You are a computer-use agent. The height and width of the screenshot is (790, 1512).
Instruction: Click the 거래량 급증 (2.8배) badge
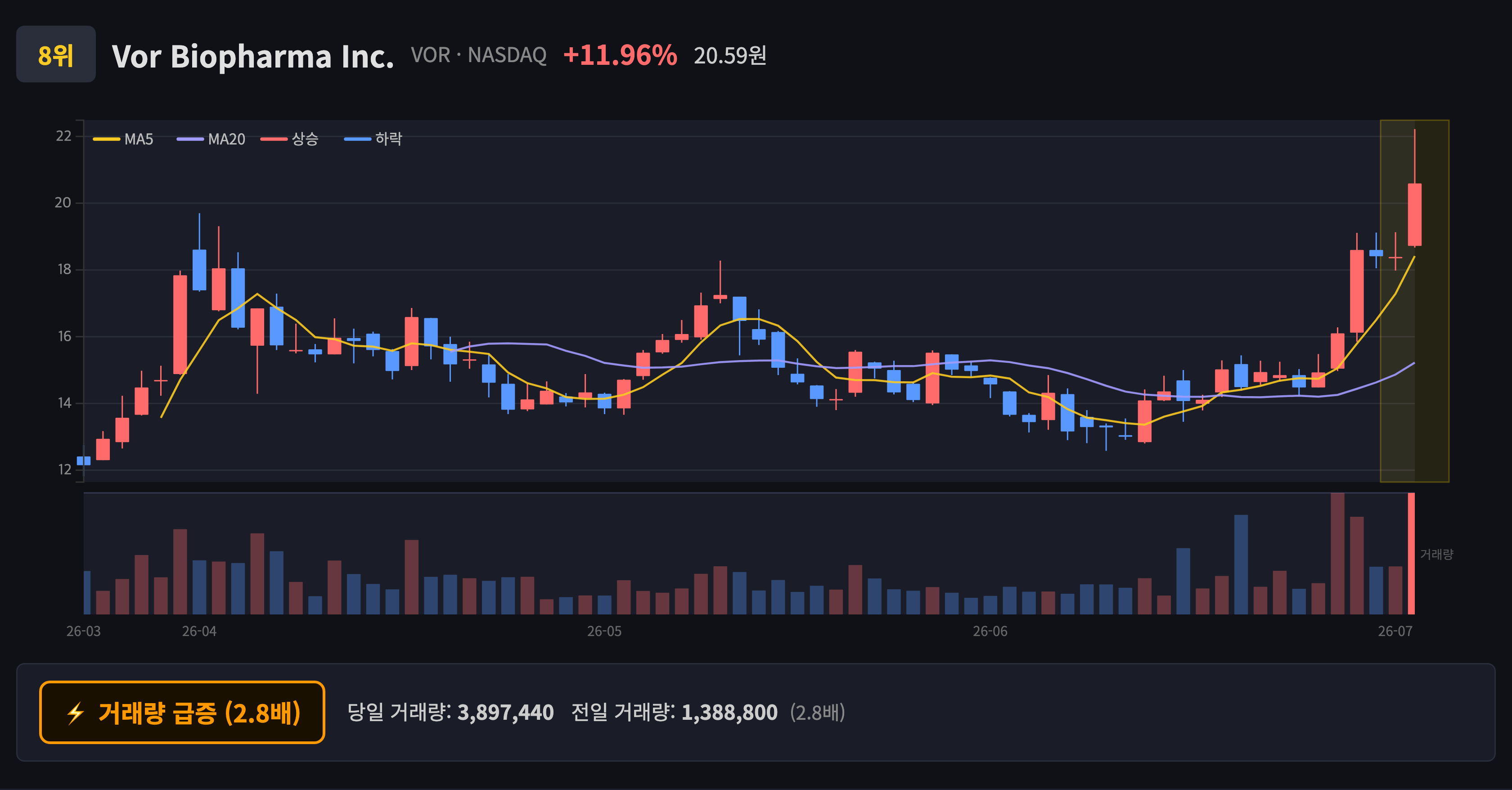tap(182, 713)
